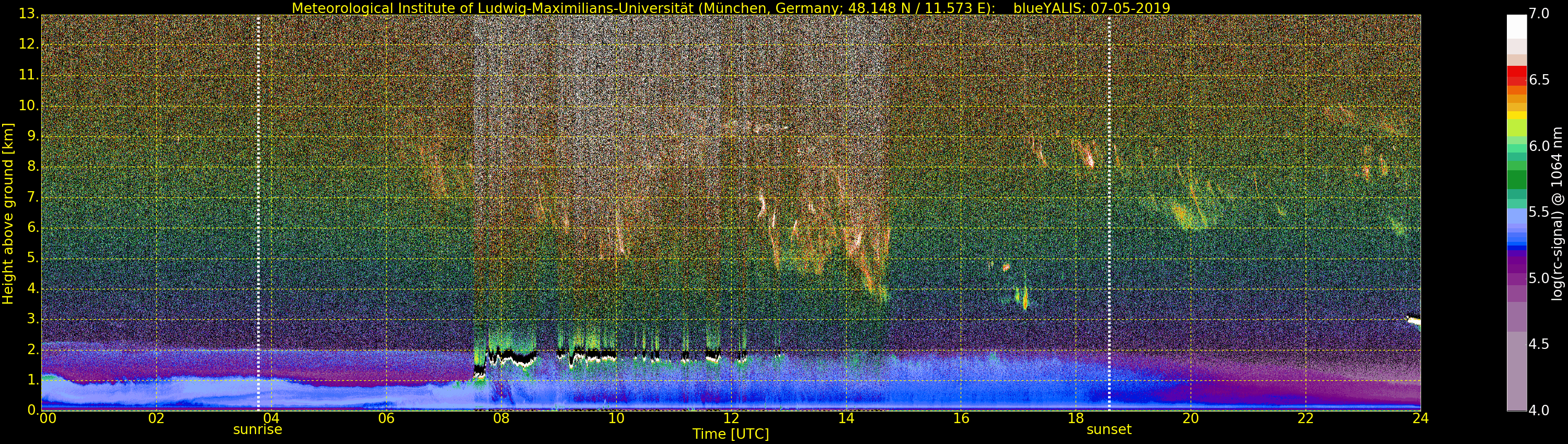Click the time tick label 20

(1191, 418)
